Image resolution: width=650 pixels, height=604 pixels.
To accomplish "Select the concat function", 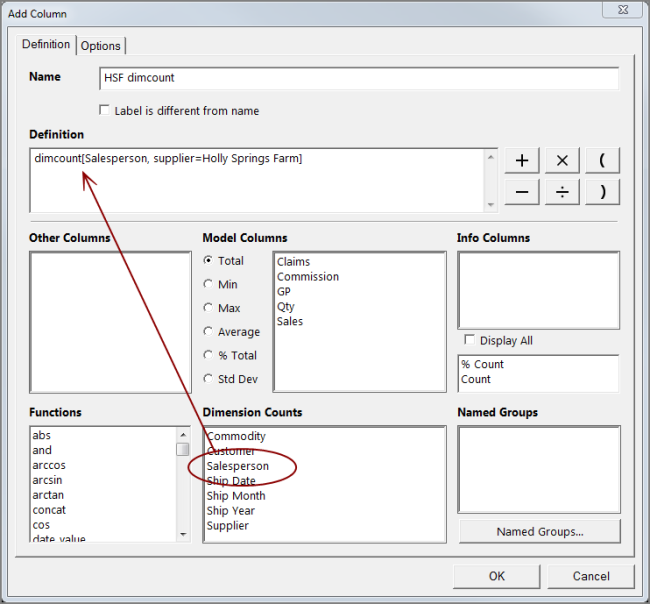I will click(x=49, y=510).
